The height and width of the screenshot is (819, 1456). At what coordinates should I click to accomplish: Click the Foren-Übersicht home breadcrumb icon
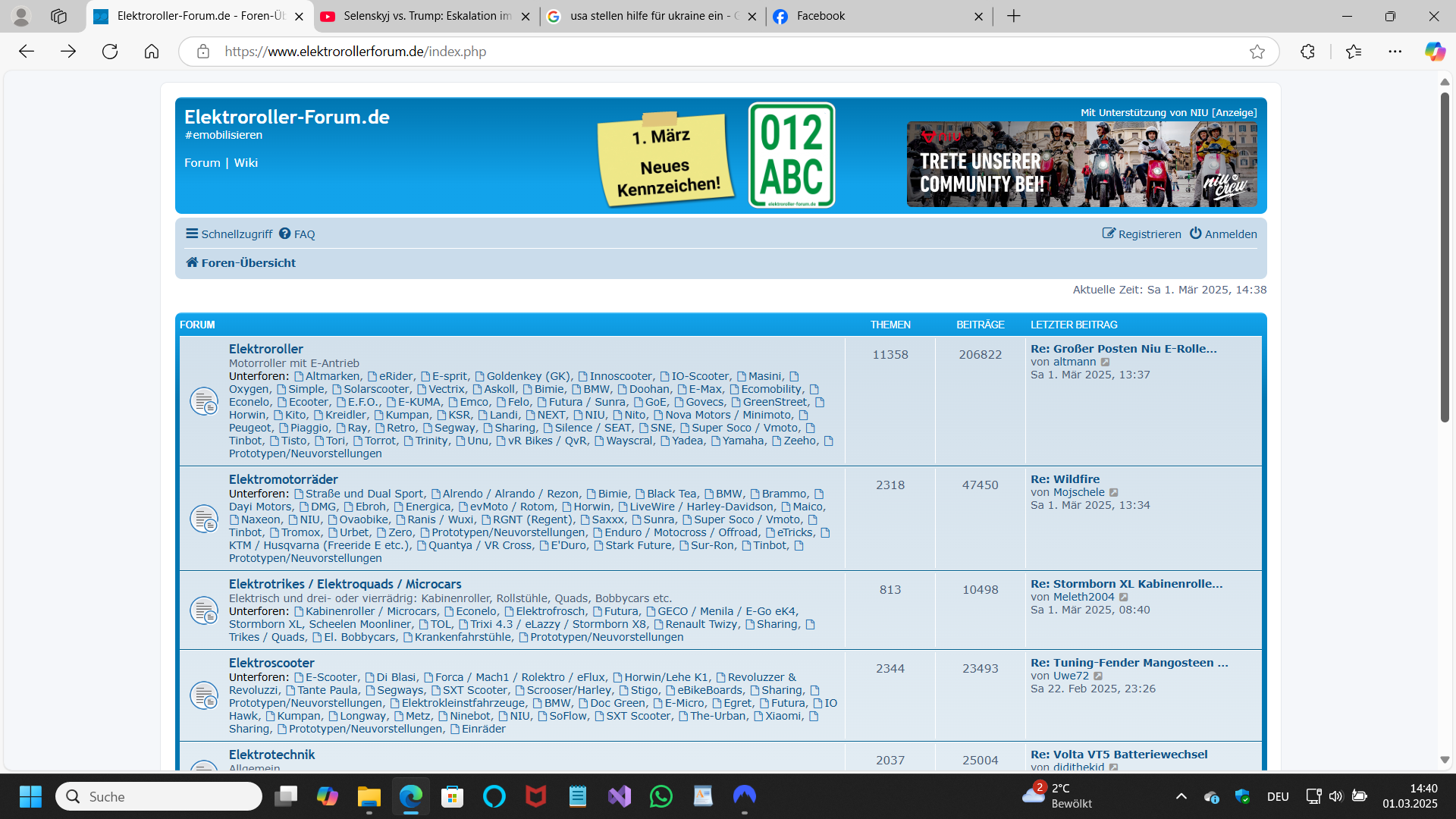192,262
